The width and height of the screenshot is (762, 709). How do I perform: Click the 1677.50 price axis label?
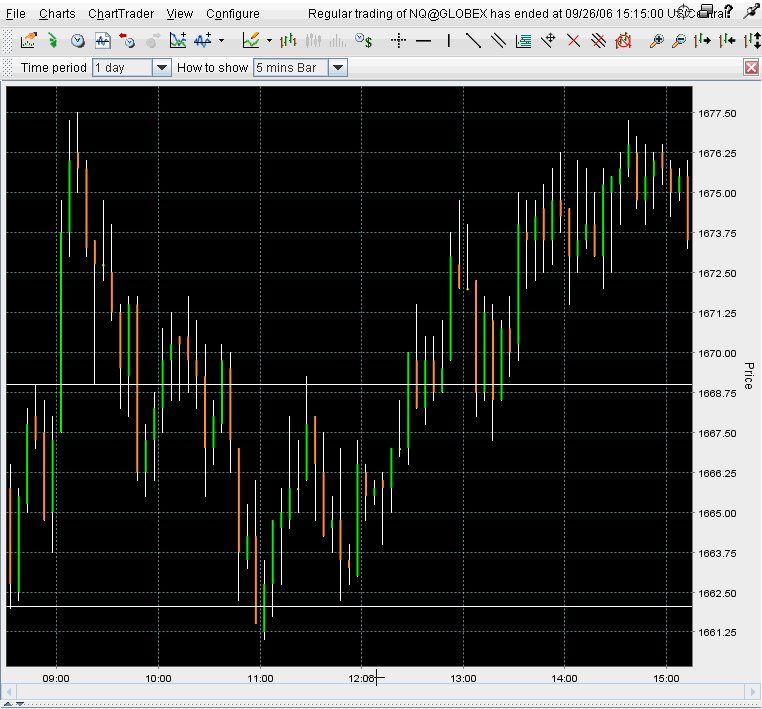coord(717,113)
